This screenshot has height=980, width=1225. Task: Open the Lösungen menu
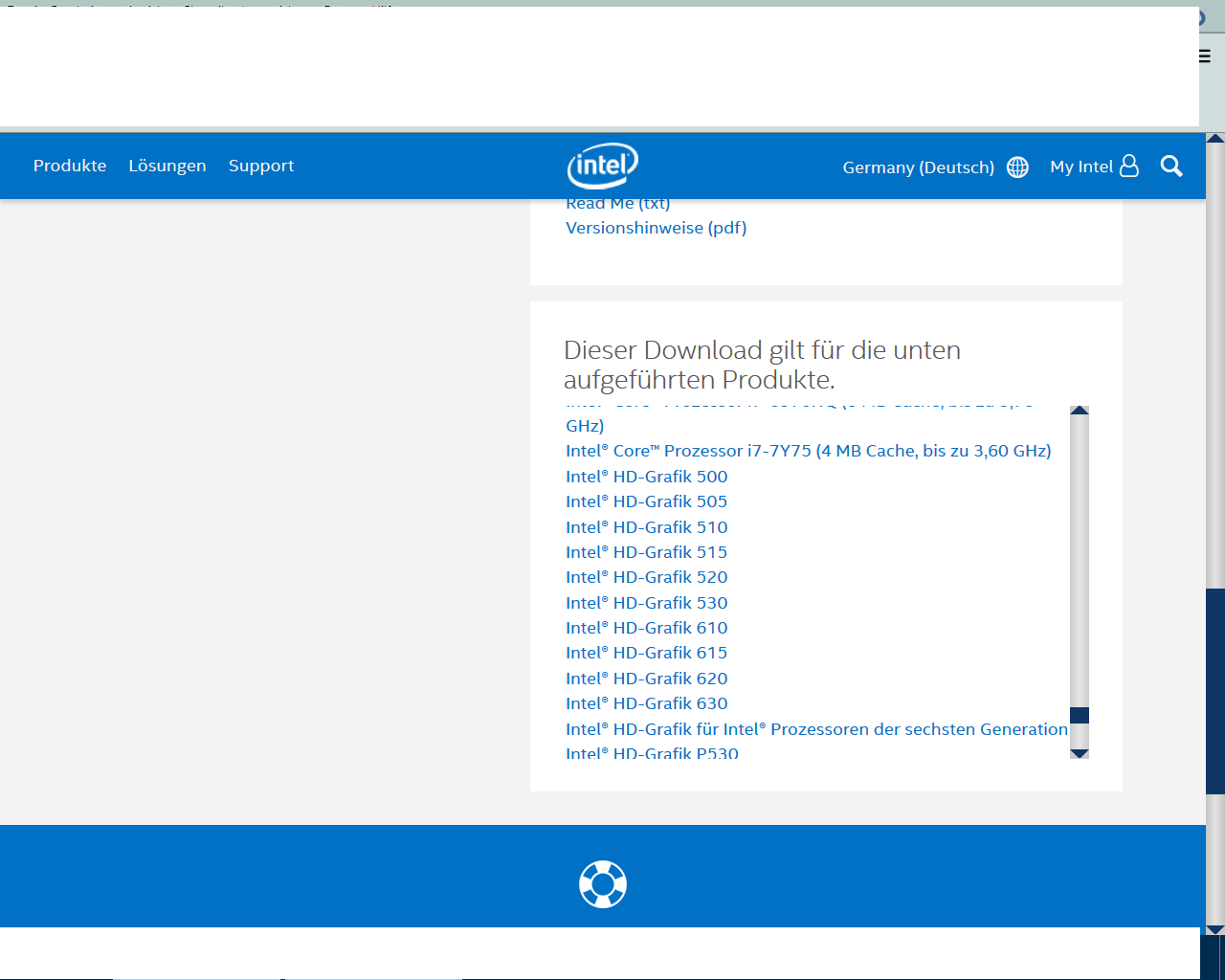[167, 166]
